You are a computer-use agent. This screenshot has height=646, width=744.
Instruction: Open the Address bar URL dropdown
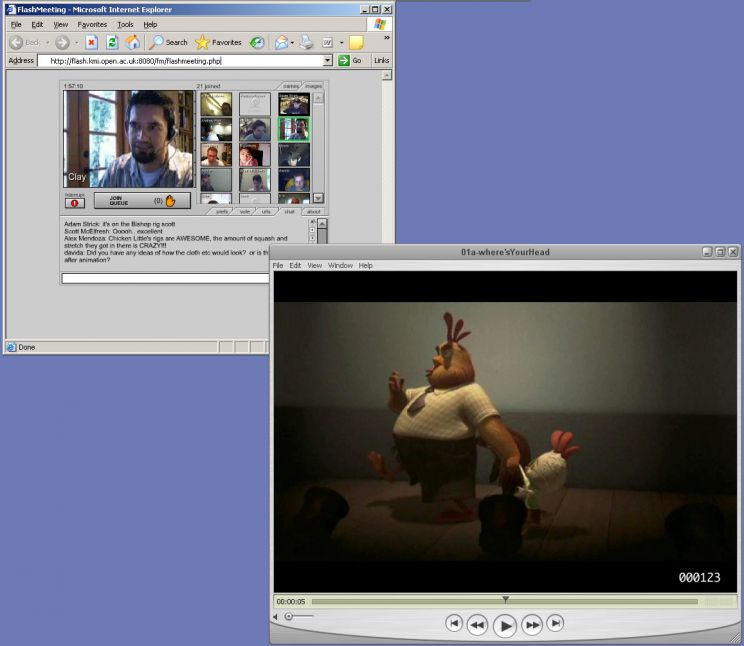click(x=328, y=60)
